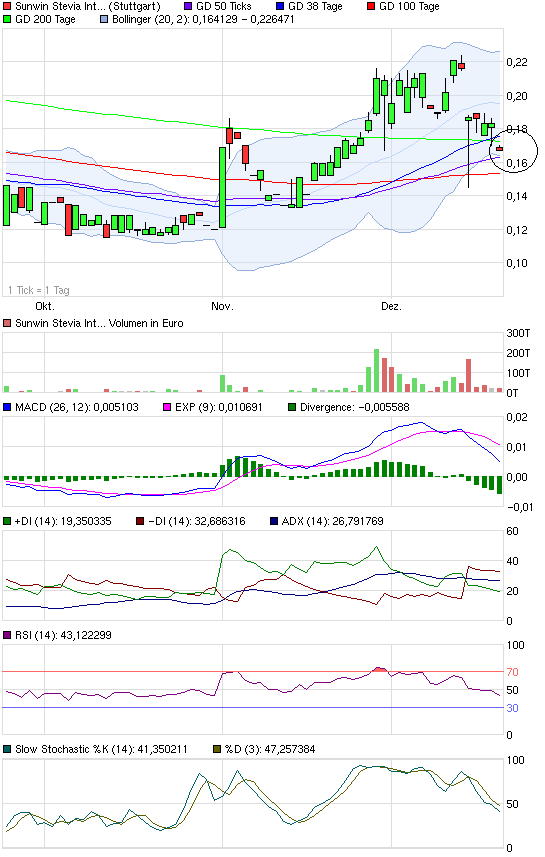Click the tall green candle at November start
Viewport: 545px width, 857px height.
pyautogui.click(x=222, y=187)
